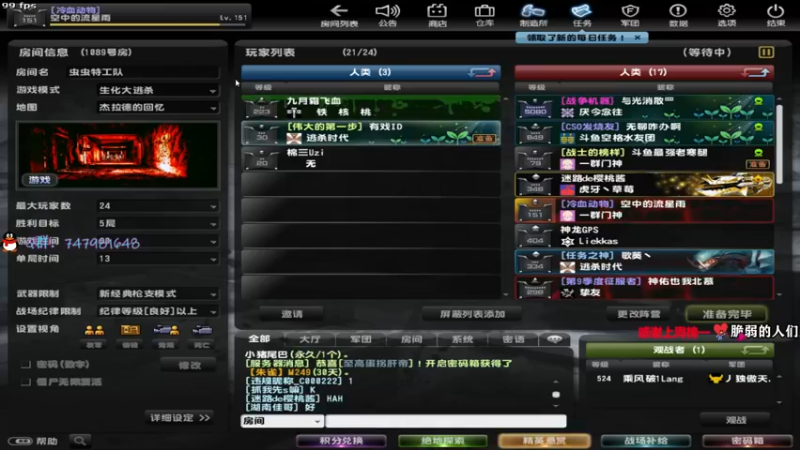Click the 更改阵营 change team button
This screenshot has width=800, height=450.
click(x=639, y=314)
